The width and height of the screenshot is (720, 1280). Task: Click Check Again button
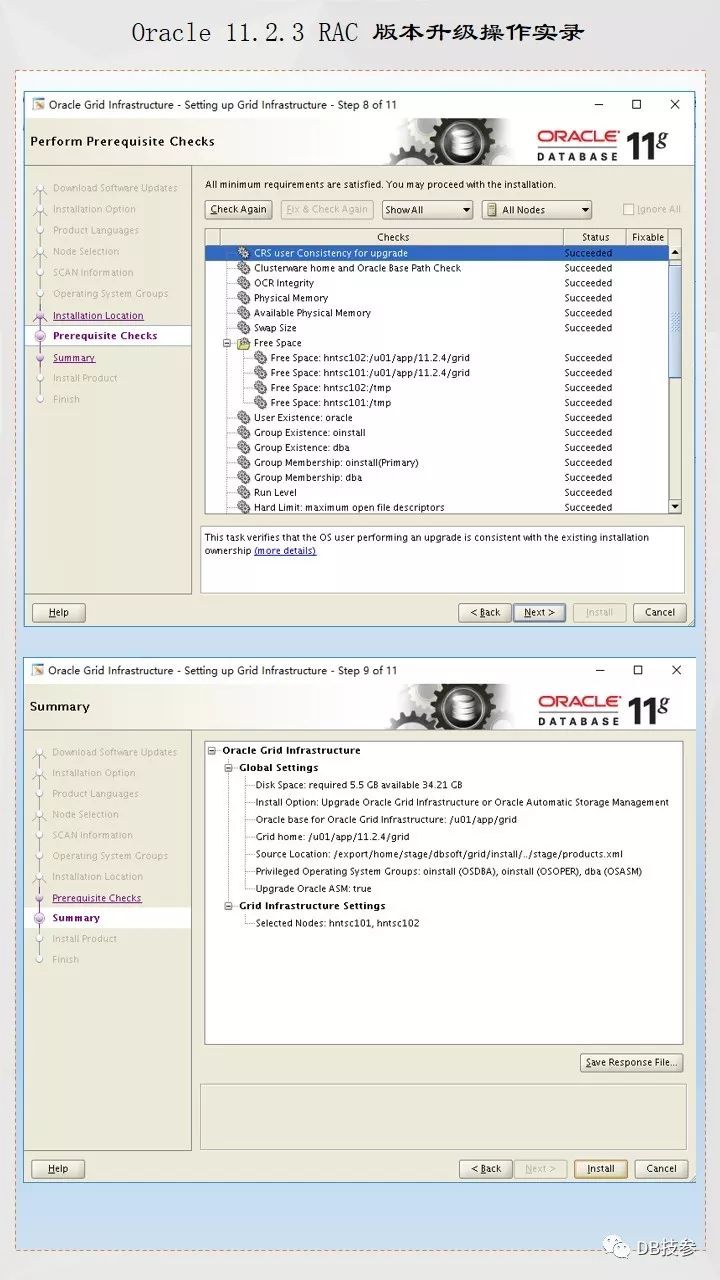click(x=239, y=210)
